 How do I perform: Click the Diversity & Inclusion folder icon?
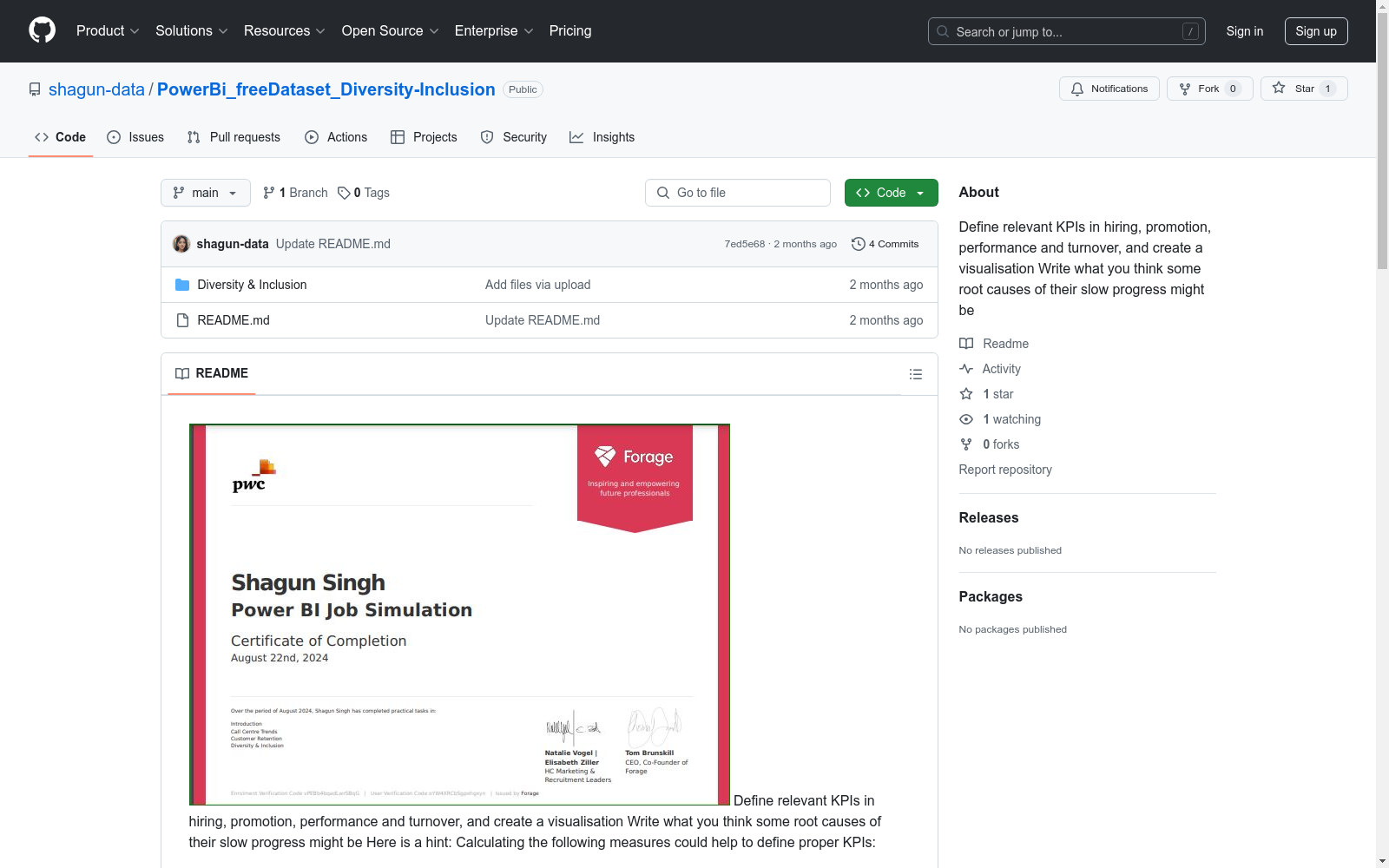(182, 285)
